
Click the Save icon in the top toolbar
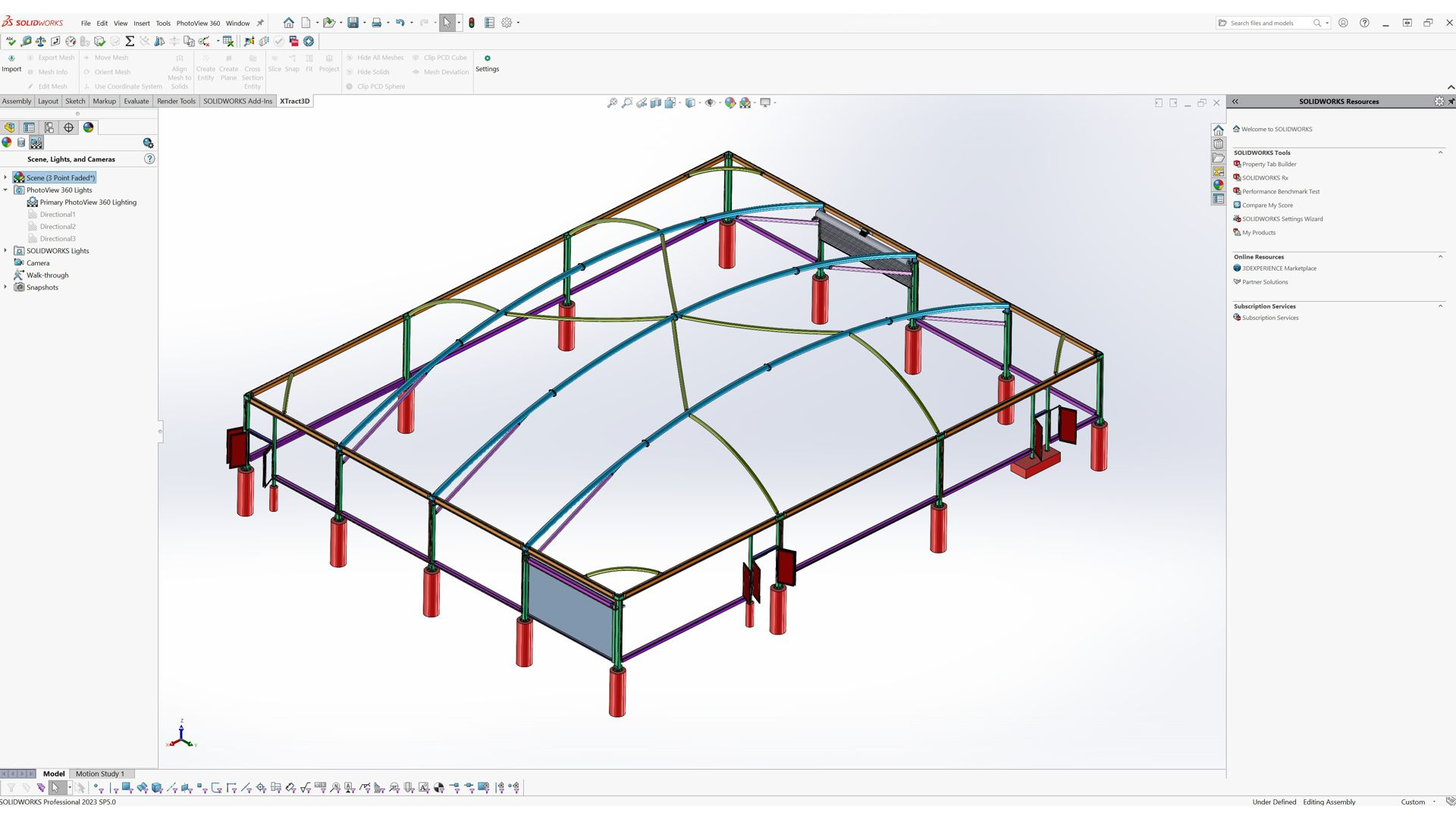353,23
